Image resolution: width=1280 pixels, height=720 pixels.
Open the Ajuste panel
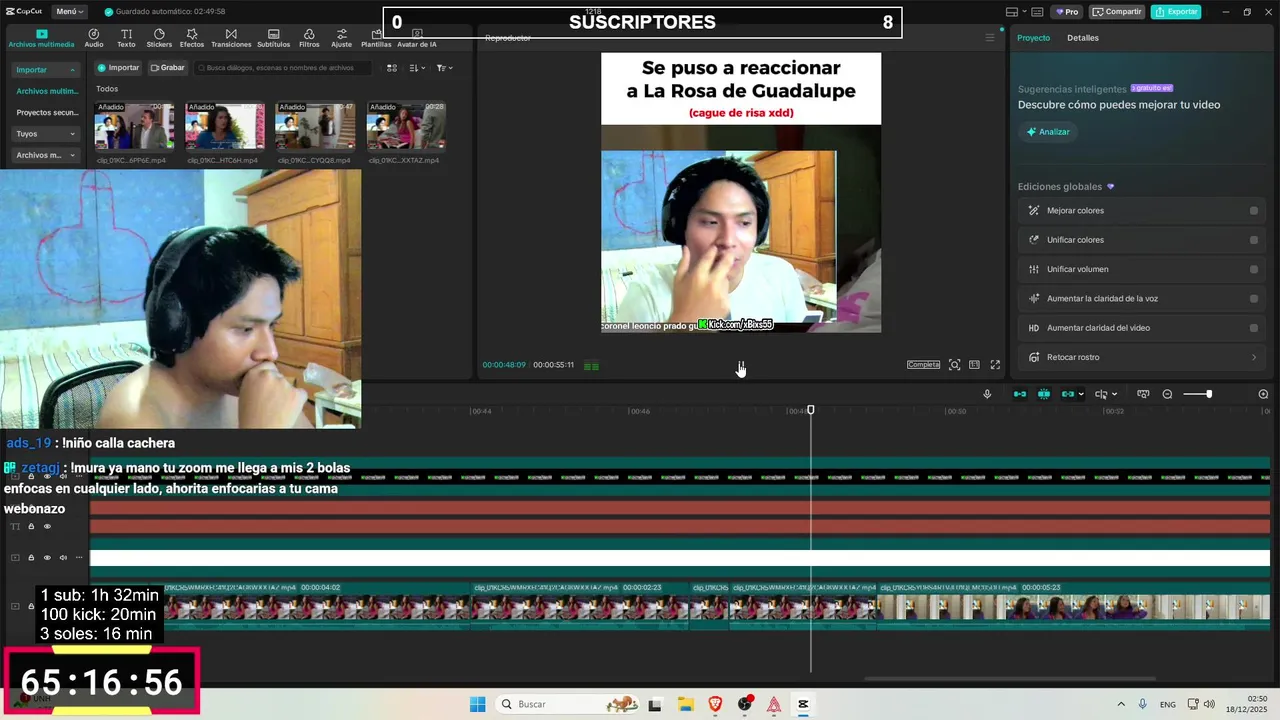point(342,38)
